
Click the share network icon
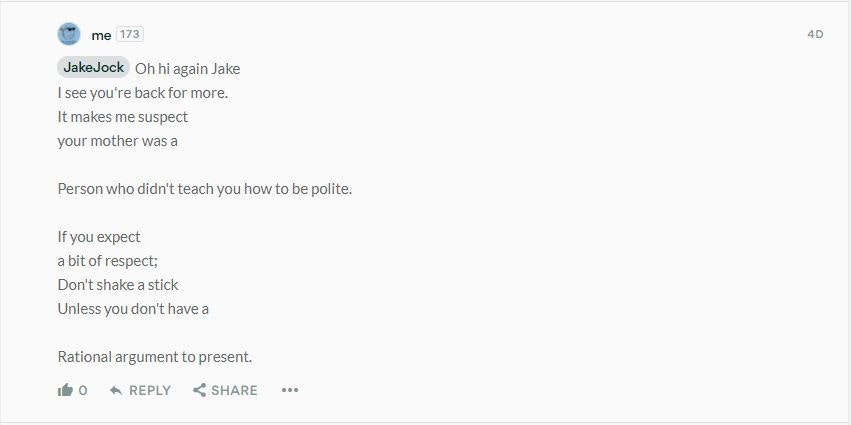pyautogui.click(x=200, y=390)
